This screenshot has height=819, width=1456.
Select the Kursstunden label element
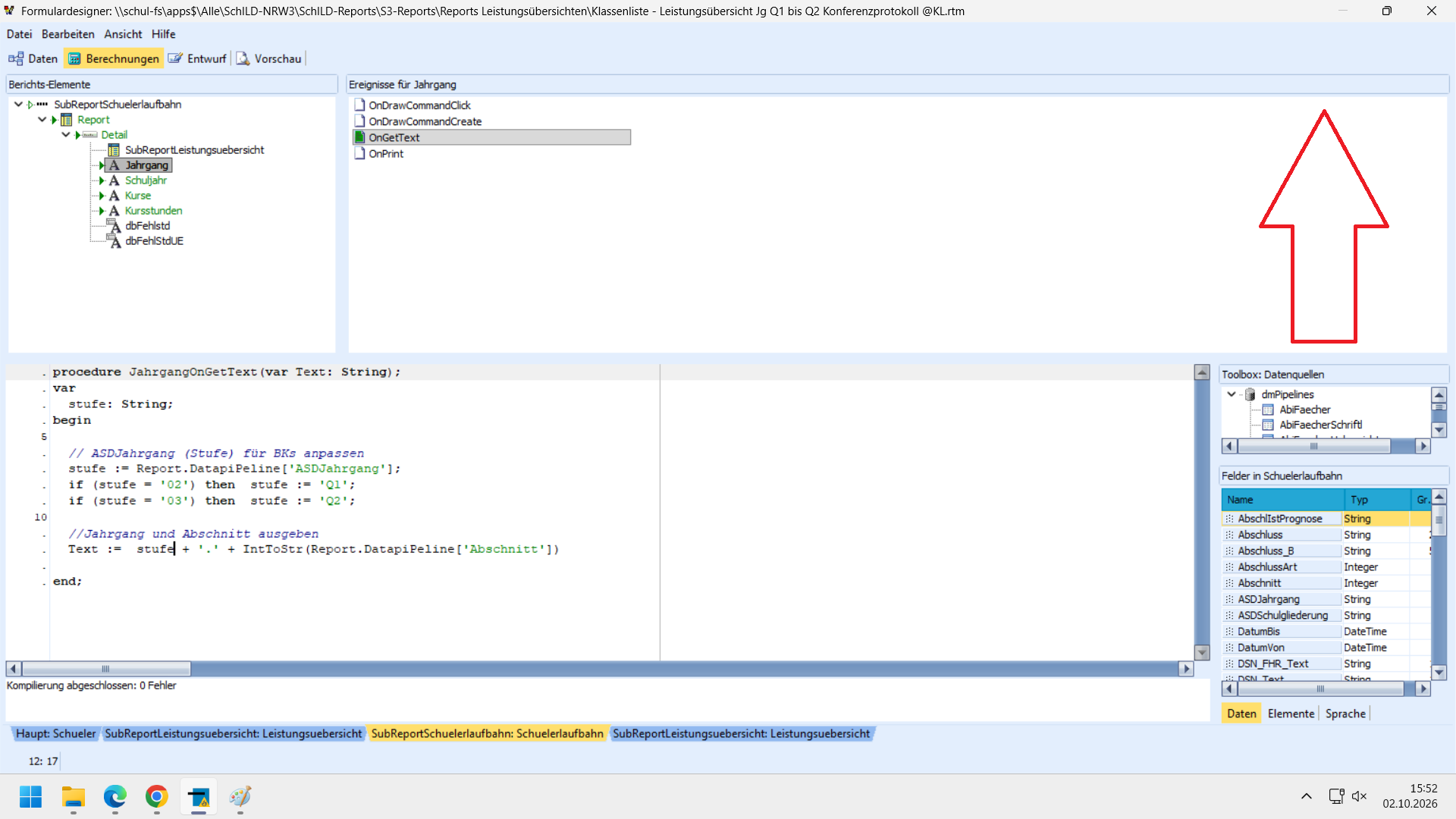[x=153, y=211]
